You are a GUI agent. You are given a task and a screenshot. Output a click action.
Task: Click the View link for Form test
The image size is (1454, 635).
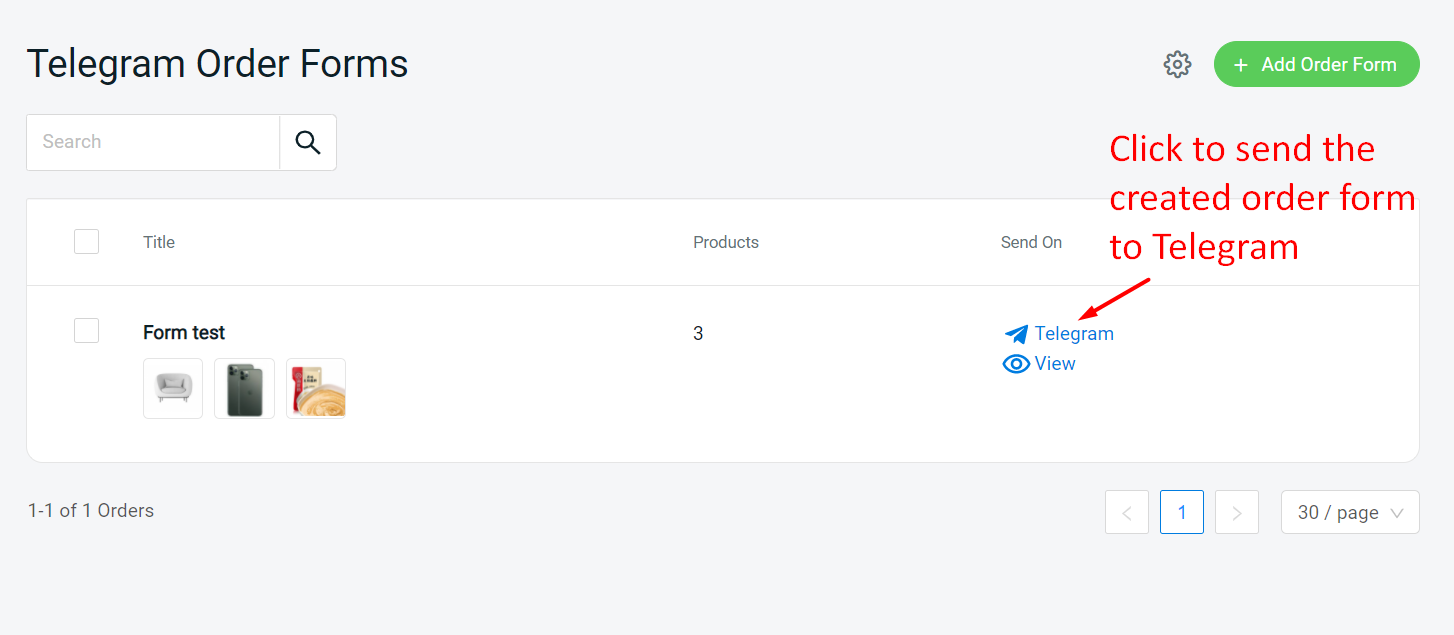1055,364
